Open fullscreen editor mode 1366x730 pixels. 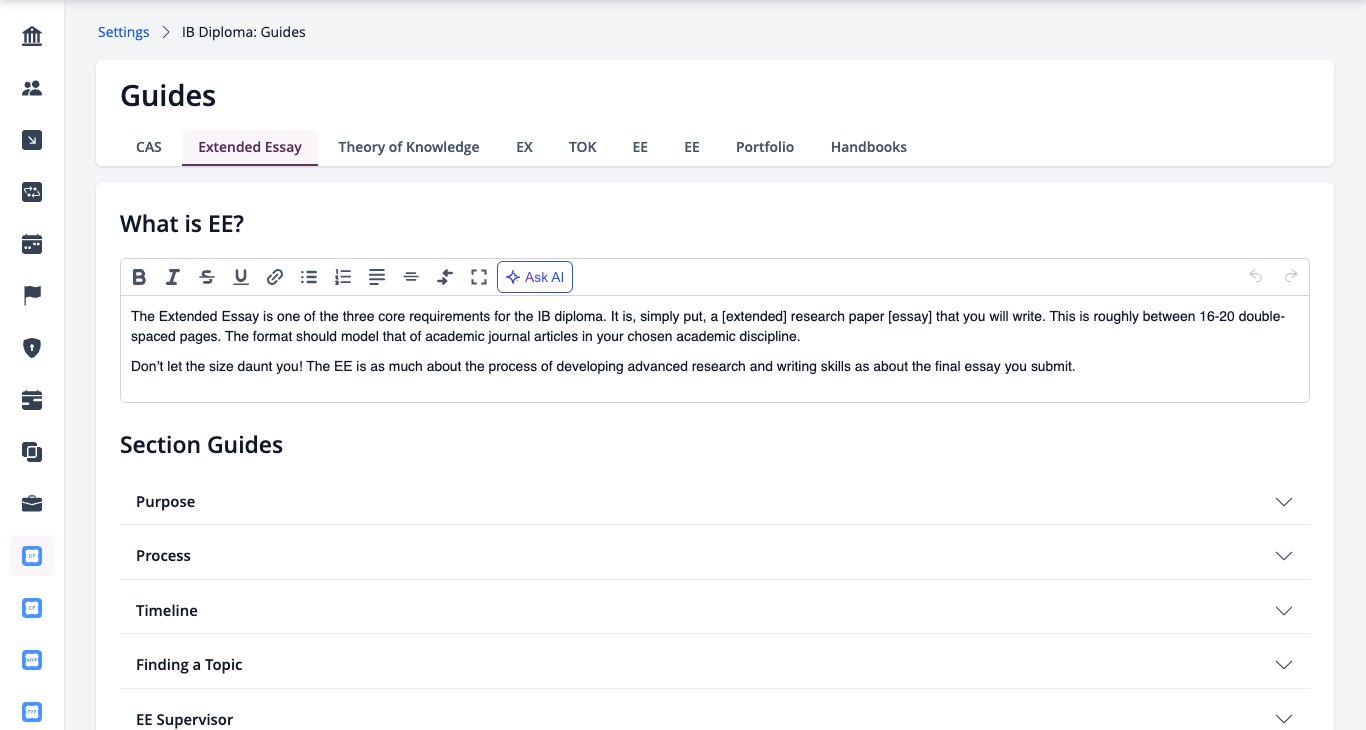click(479, 277)
